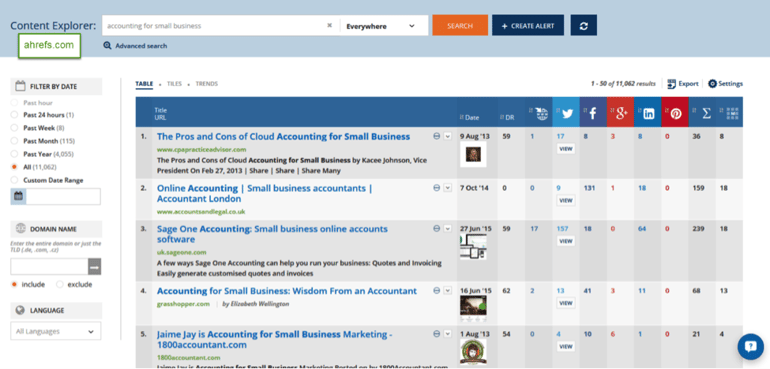Screen dimensions: 770x369
Task: Expand dropdown arrow on Jaime Jay row
Action: pyautogui.click(x=447, y=334)
